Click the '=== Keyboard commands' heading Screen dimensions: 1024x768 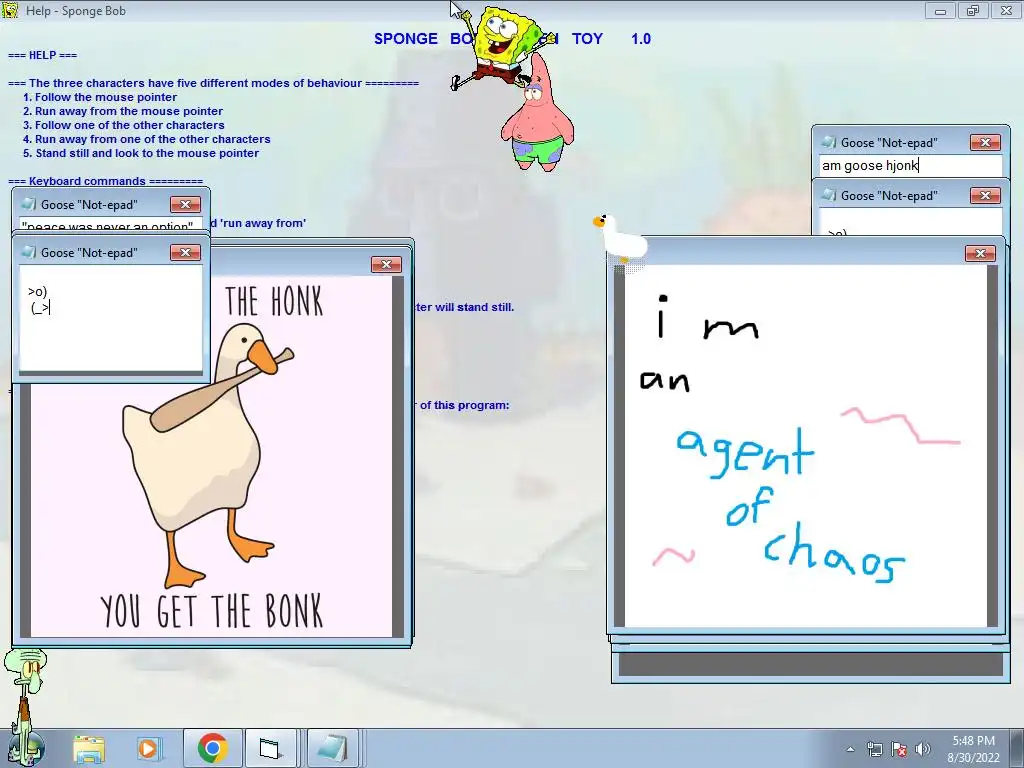coord(105,181)
